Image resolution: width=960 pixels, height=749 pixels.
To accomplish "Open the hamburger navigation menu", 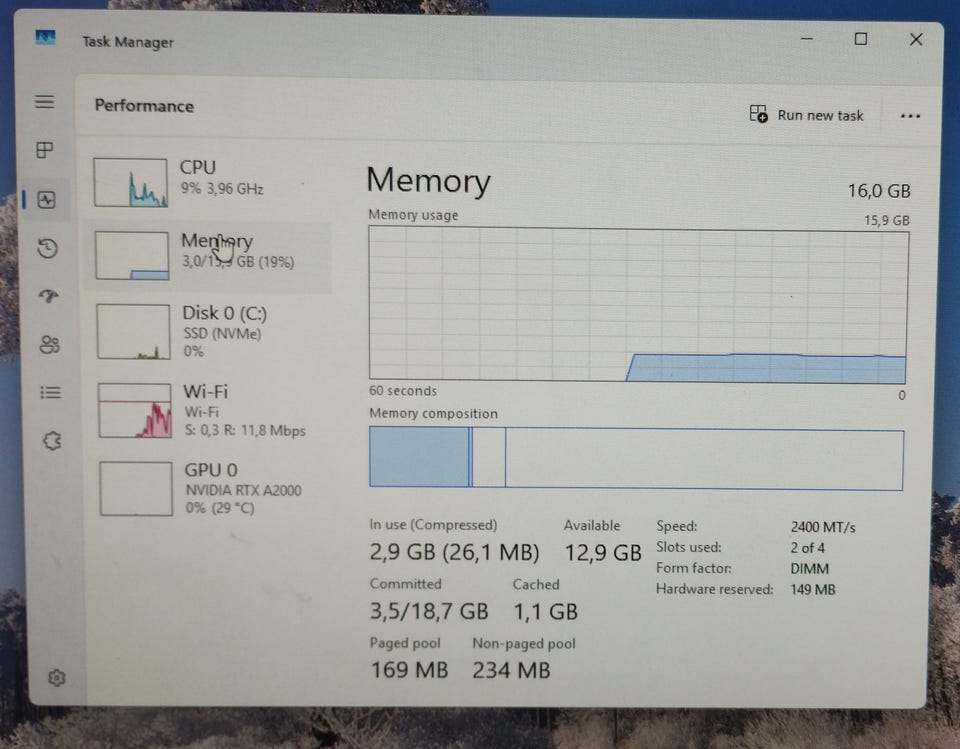I will pyautogui.click(x=44, y=101).
